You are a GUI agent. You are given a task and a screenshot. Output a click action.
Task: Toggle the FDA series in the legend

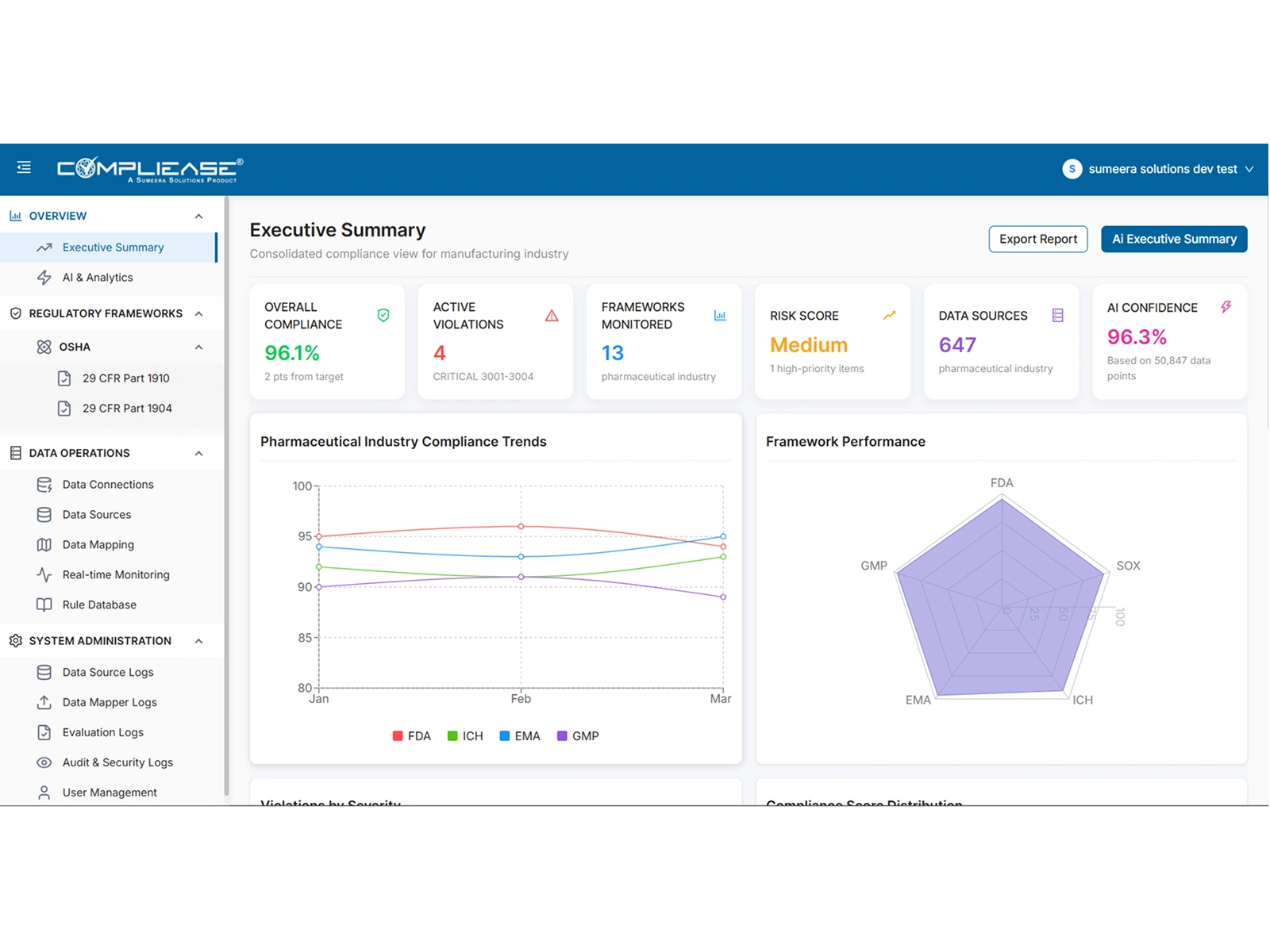410,735
